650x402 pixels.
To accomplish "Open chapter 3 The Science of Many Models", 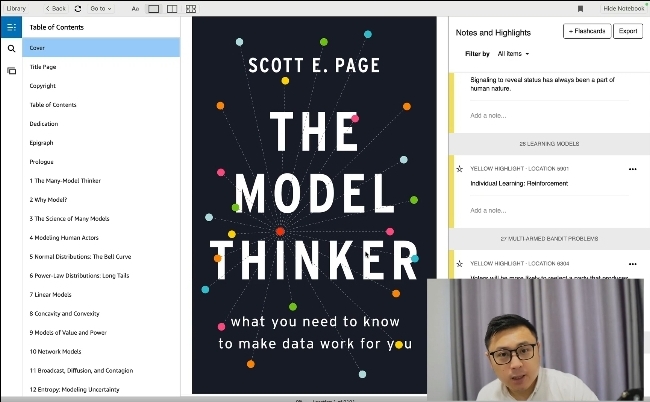I will (101, 219).
